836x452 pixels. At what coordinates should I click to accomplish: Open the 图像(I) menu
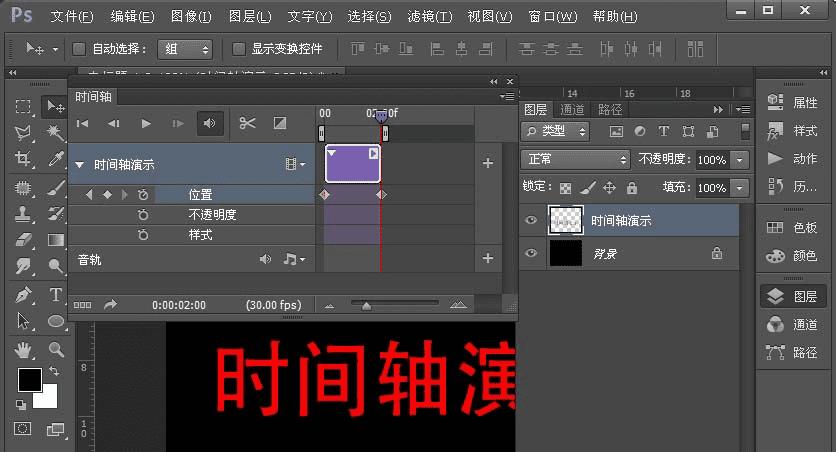pyautogui.click(x=191, y=17)
